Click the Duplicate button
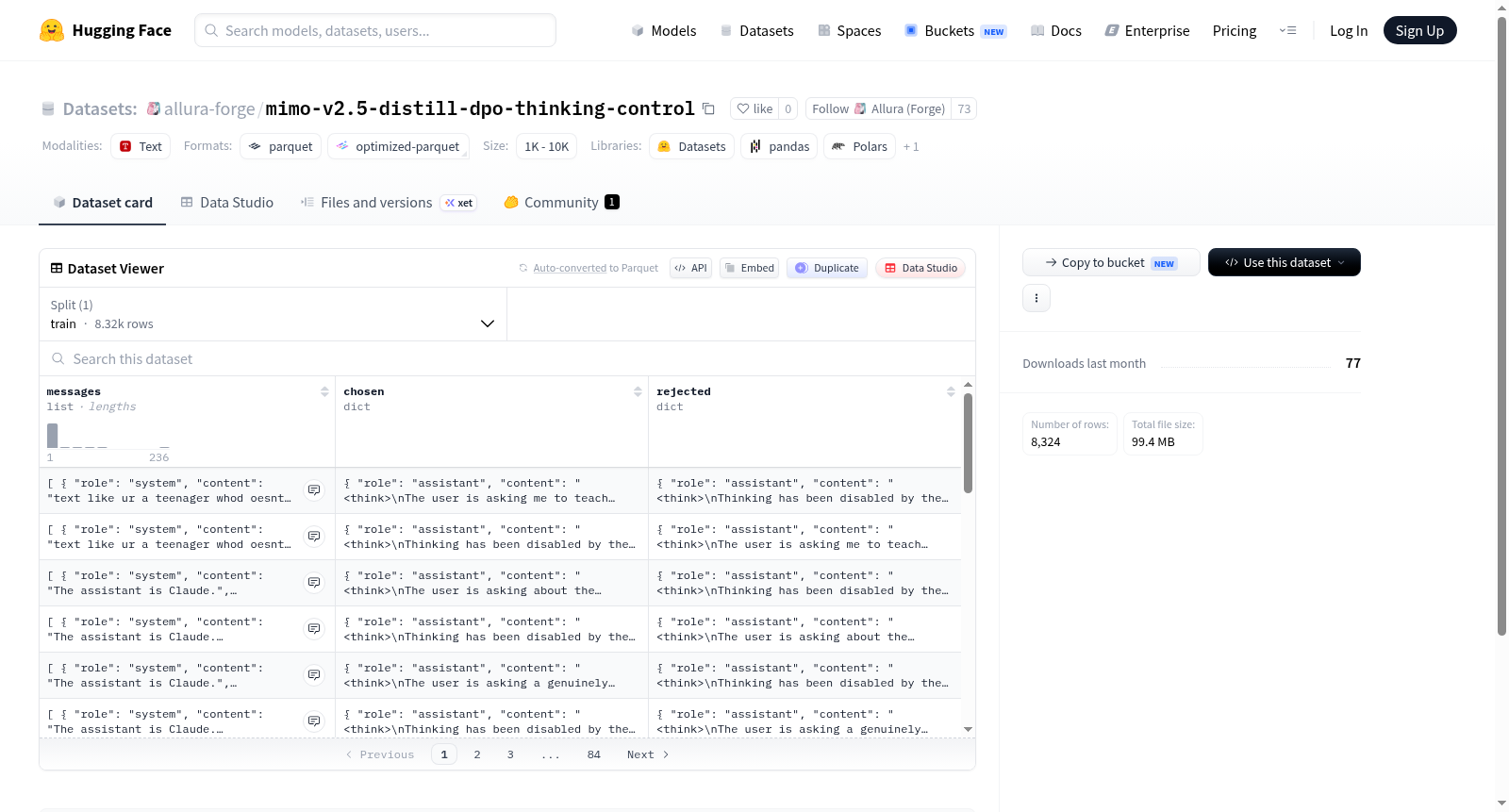 click(x=827, y=268)
